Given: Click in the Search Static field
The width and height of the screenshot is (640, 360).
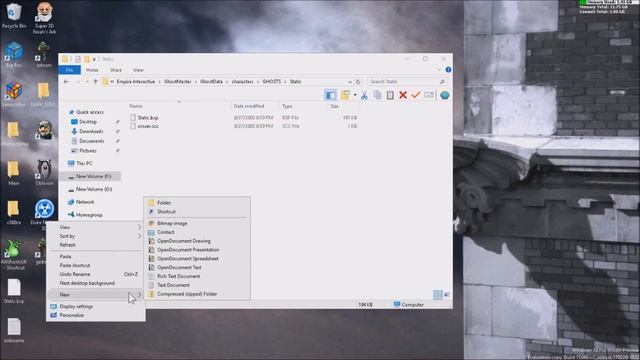Looking at the screenshot, I should 402,82.
